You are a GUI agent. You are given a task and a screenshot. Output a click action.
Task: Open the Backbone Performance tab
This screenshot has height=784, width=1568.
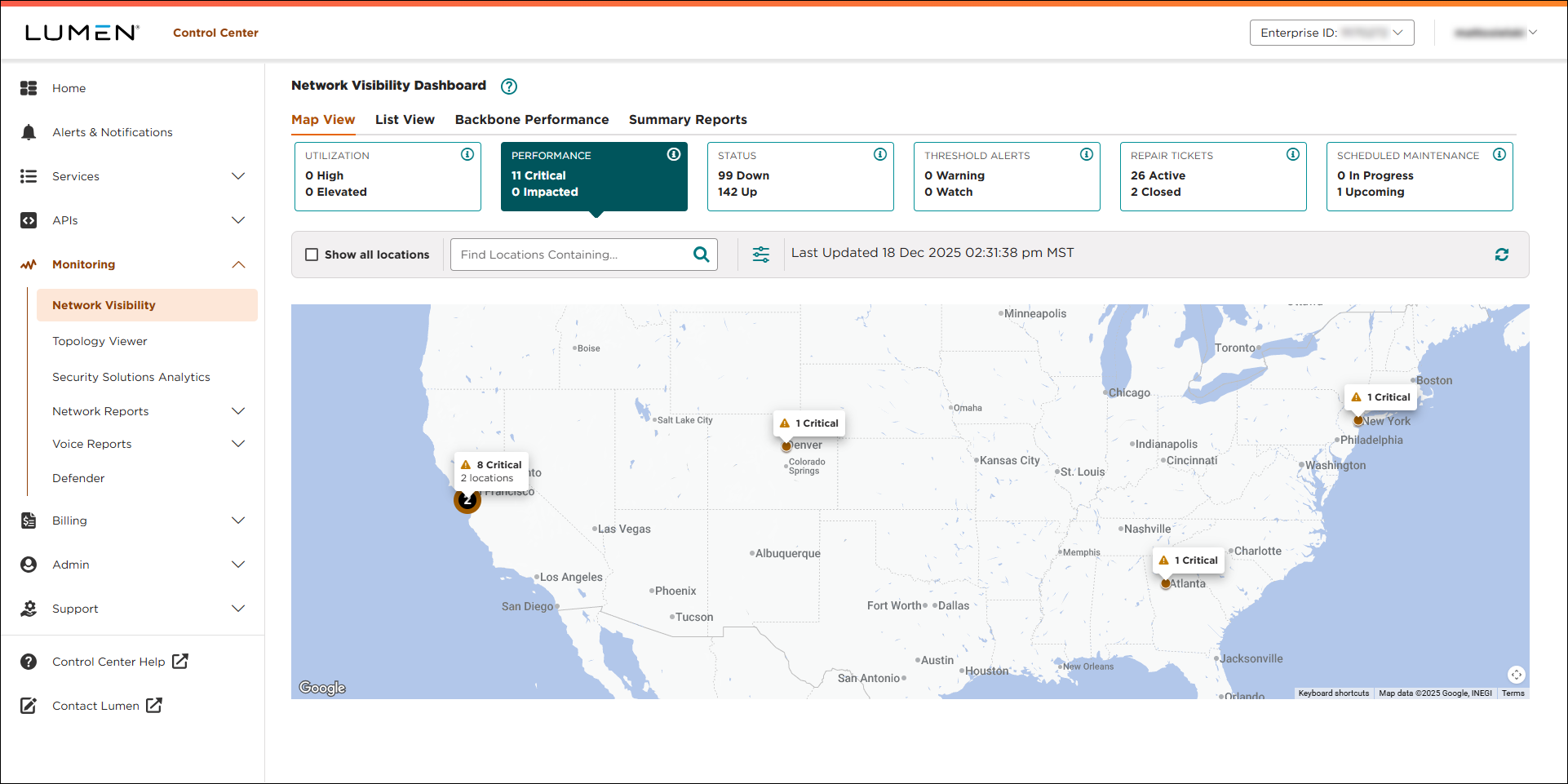pyautogui.click(x=531, y=119)
